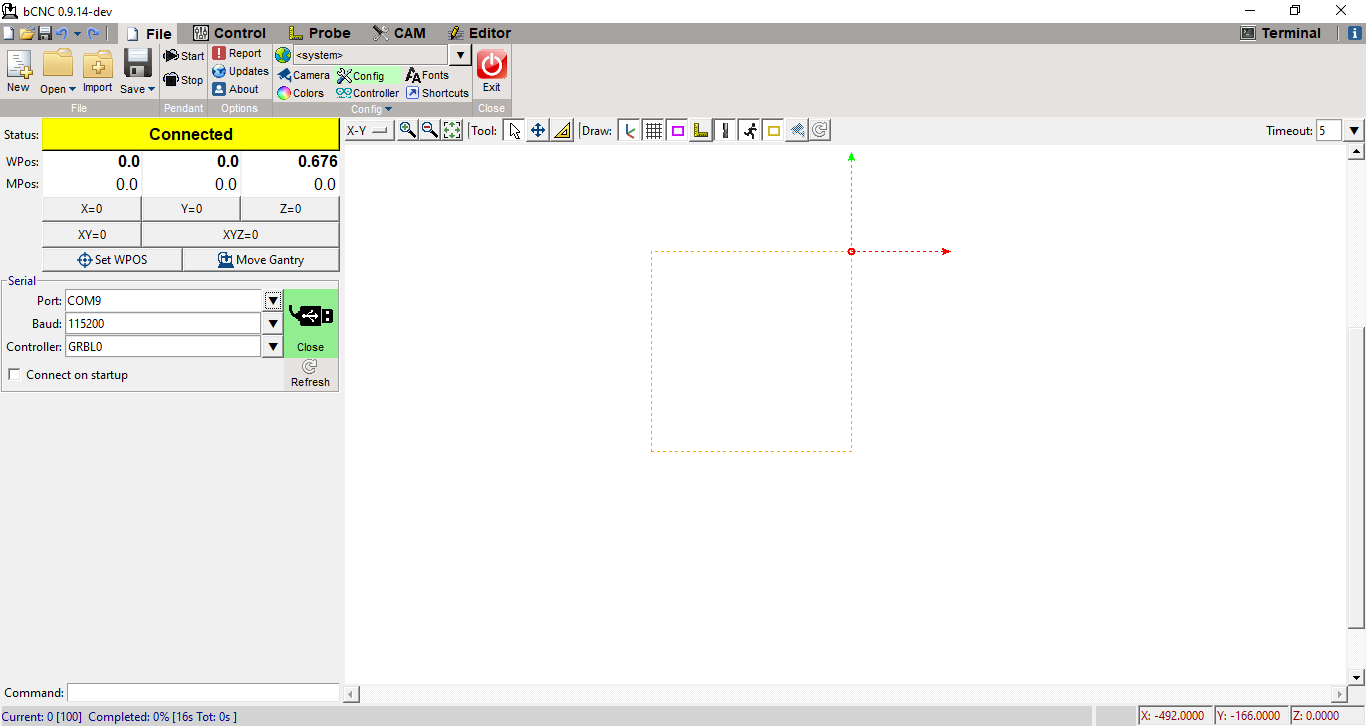The height and width of the screenshot is (726, 1366).
Task: Expand the Config group options
Action: (372, 109)
